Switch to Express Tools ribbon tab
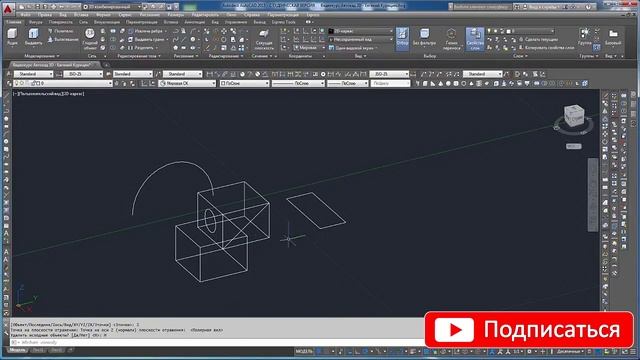 [283, 22]
